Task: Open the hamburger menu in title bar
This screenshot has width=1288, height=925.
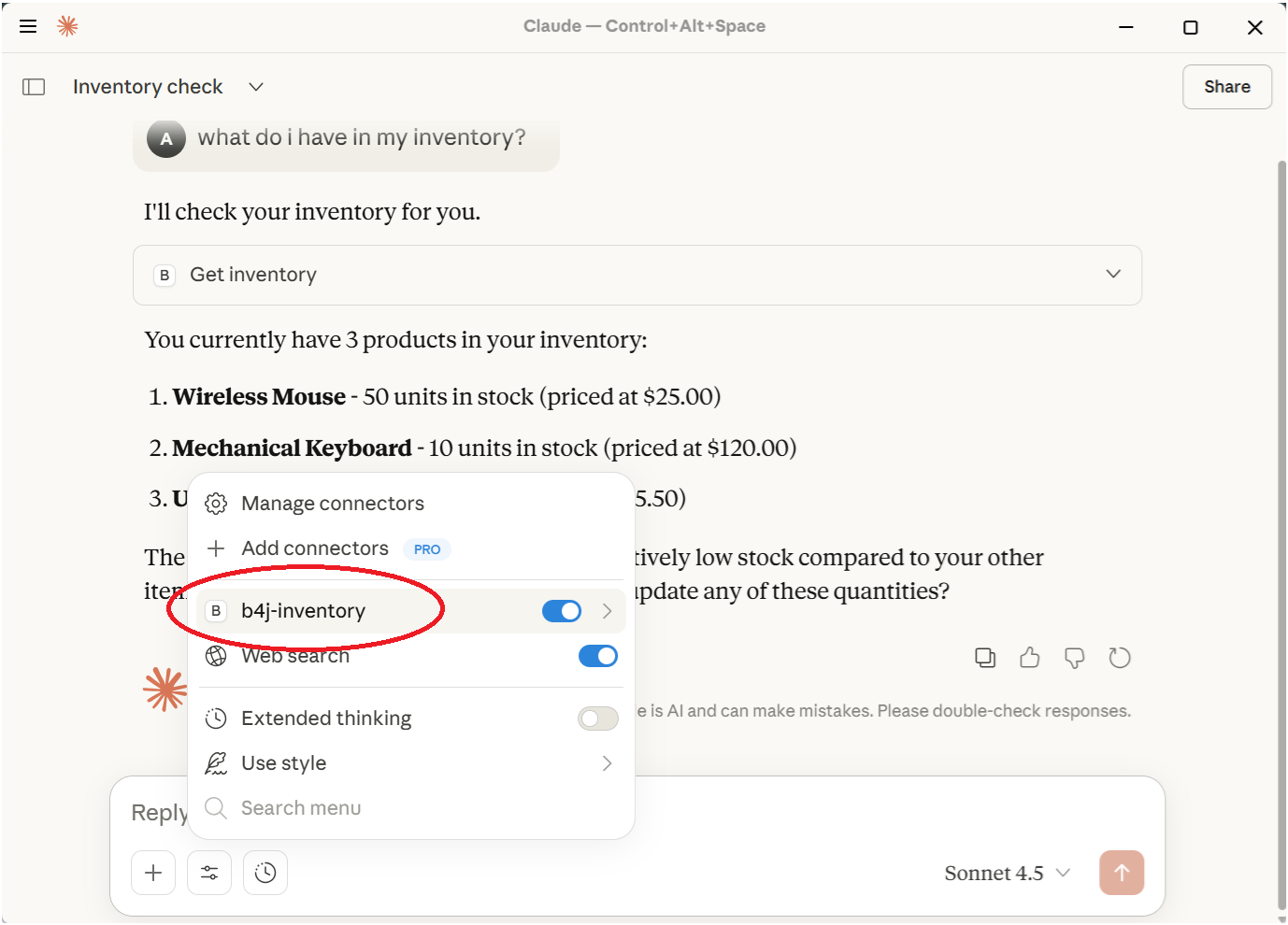Action: pyautogui.click(x=28, y=26)
